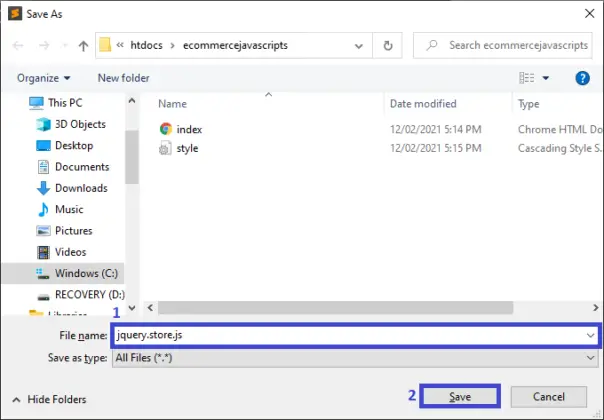Select 3D Objects in the navigation pane
Screen dimensions: 604x420
(80, 124)
